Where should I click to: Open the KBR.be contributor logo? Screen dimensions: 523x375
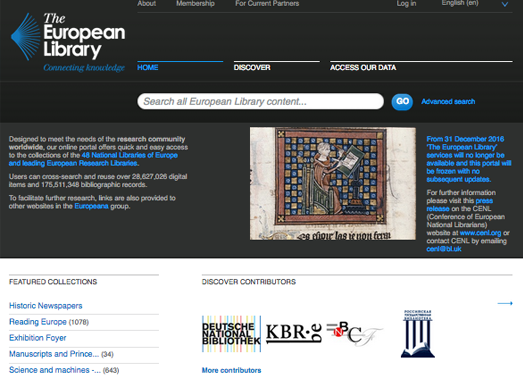coord(294,333)
